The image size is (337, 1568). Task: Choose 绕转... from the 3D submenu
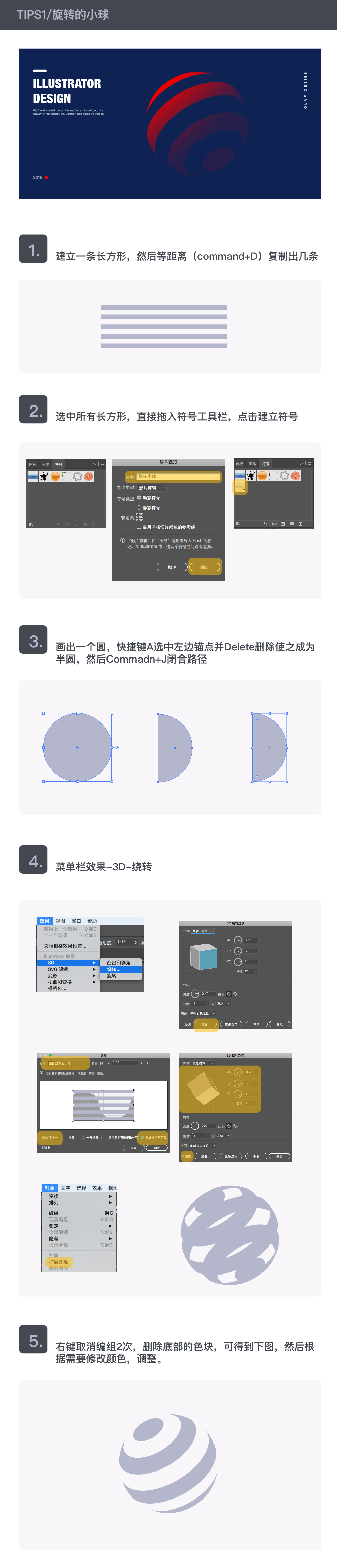point(121,969)
